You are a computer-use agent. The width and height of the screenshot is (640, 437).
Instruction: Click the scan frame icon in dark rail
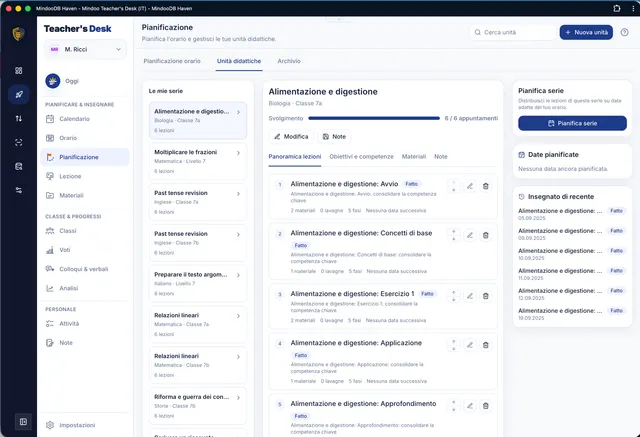[x=19, y=142]
